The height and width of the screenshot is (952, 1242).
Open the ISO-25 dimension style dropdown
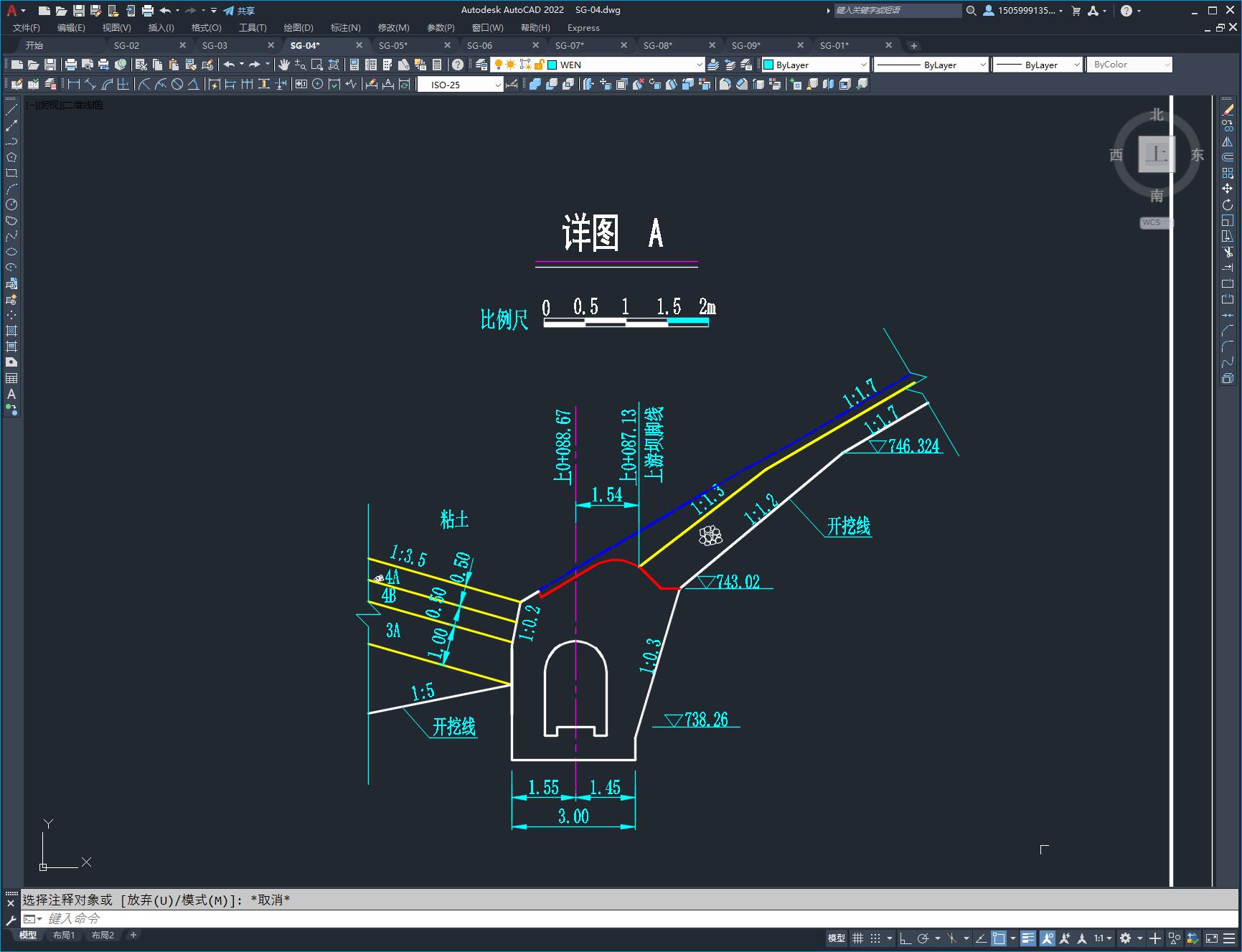click(461, 85)
